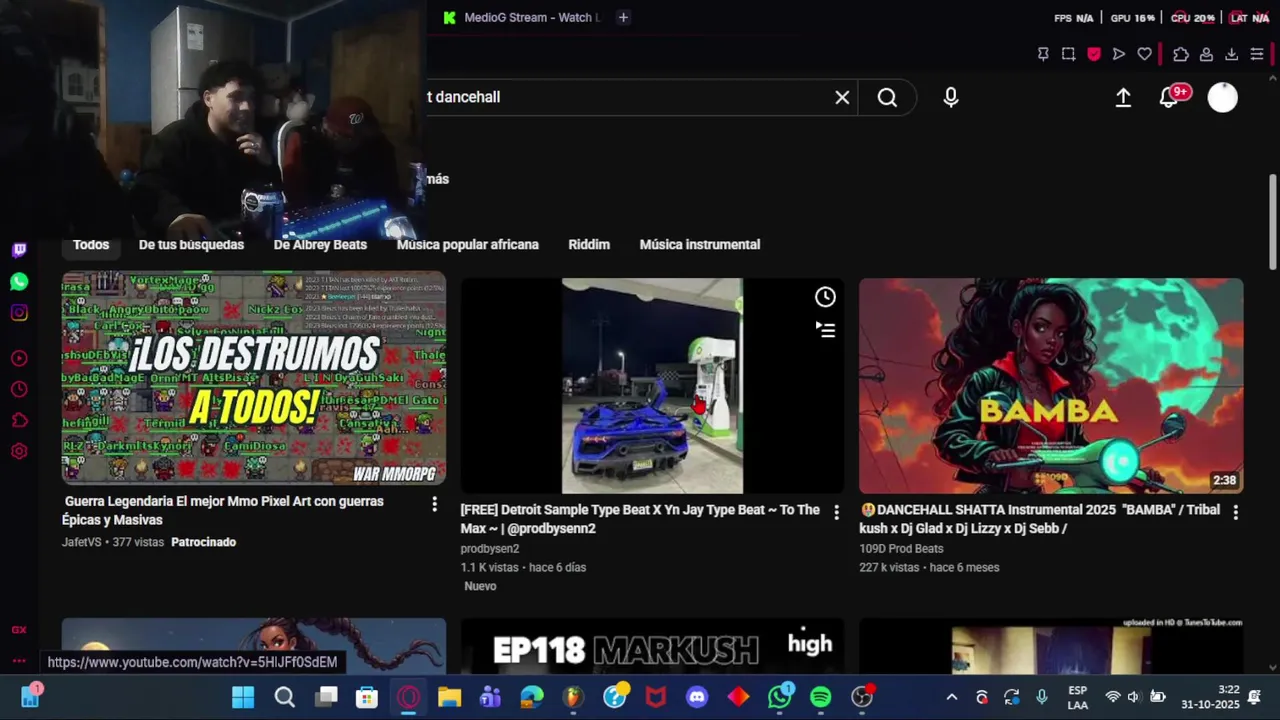Open options menu for Guerra Legendaria ad
Image resolution: width=1280 pixels, height=720 pixels.
point(434,504)
